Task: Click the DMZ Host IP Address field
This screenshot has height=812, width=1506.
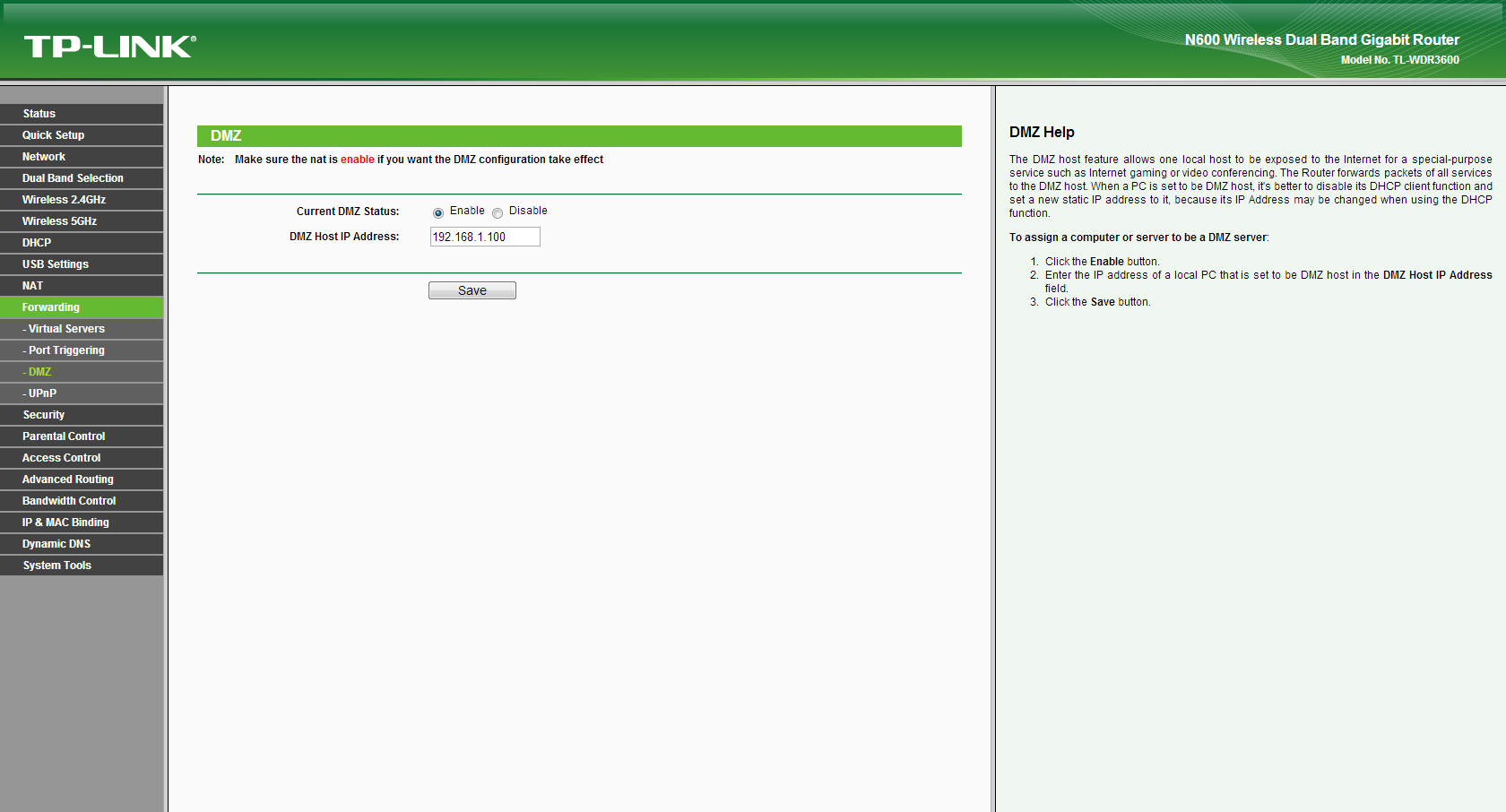Action: (485, 237)
